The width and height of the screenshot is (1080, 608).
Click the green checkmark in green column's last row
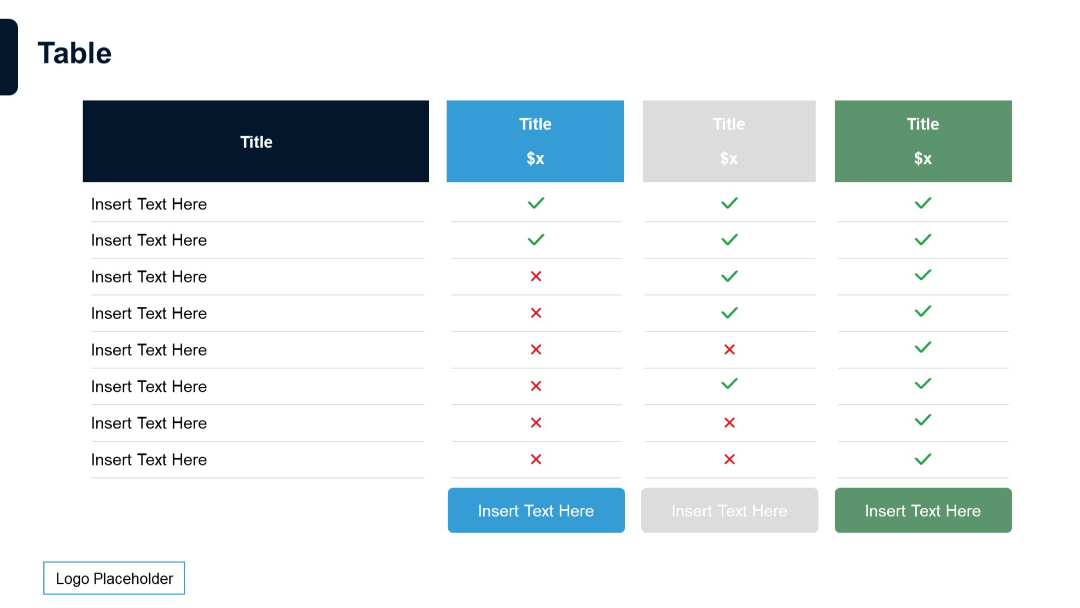coord(923,458)
